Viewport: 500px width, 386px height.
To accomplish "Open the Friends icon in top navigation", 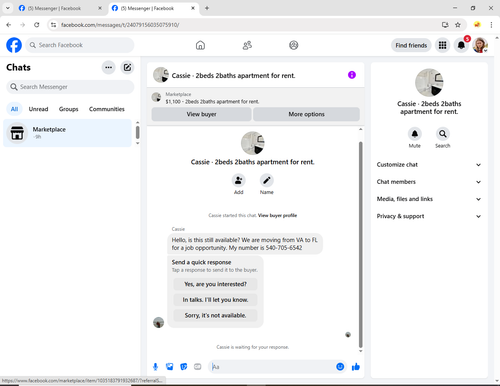I will (247, 45).
